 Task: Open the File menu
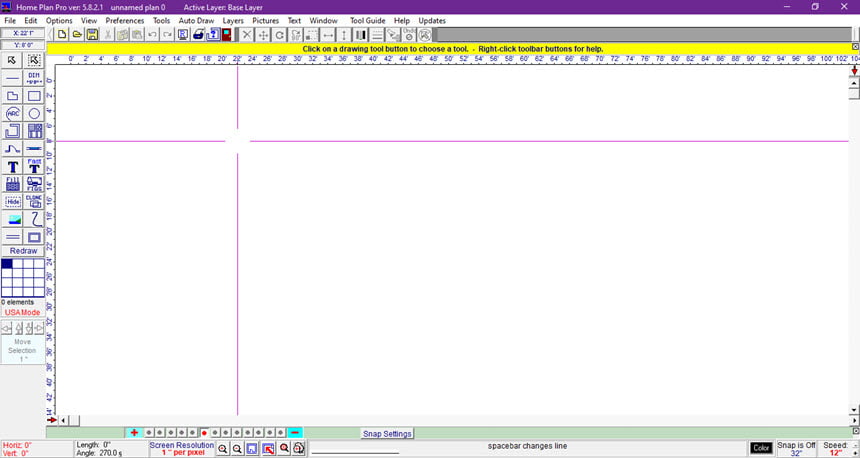[x=10, y=21]
